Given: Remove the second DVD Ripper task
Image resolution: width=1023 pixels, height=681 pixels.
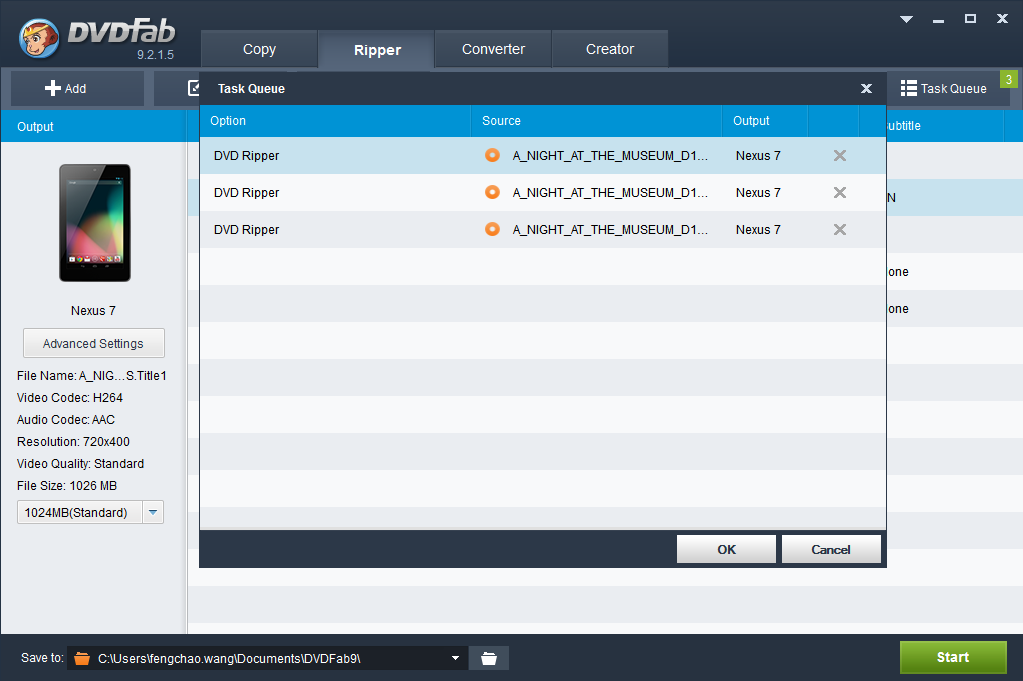Looking at the screenshot, I should tap(840, 193).
